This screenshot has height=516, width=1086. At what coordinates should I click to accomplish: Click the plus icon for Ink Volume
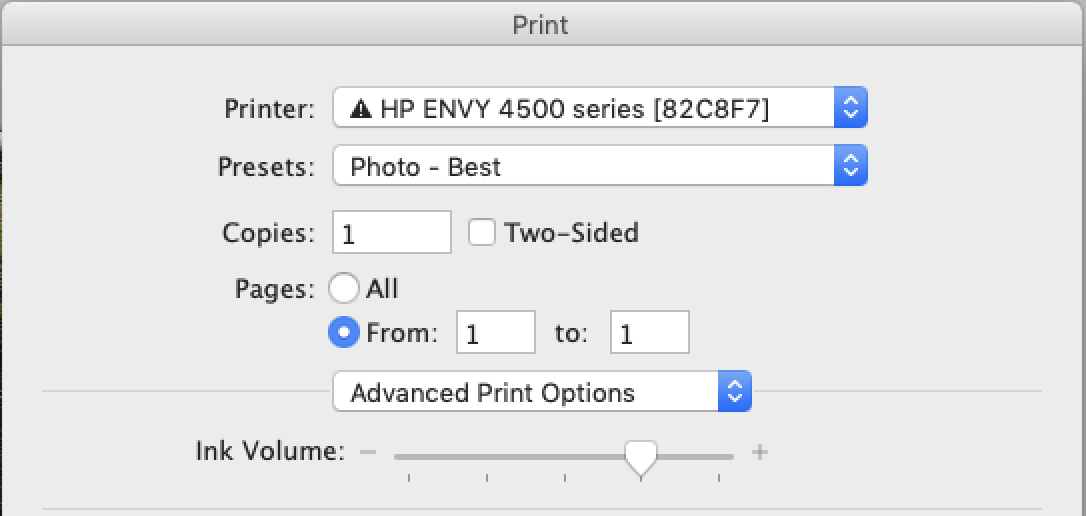760,452
